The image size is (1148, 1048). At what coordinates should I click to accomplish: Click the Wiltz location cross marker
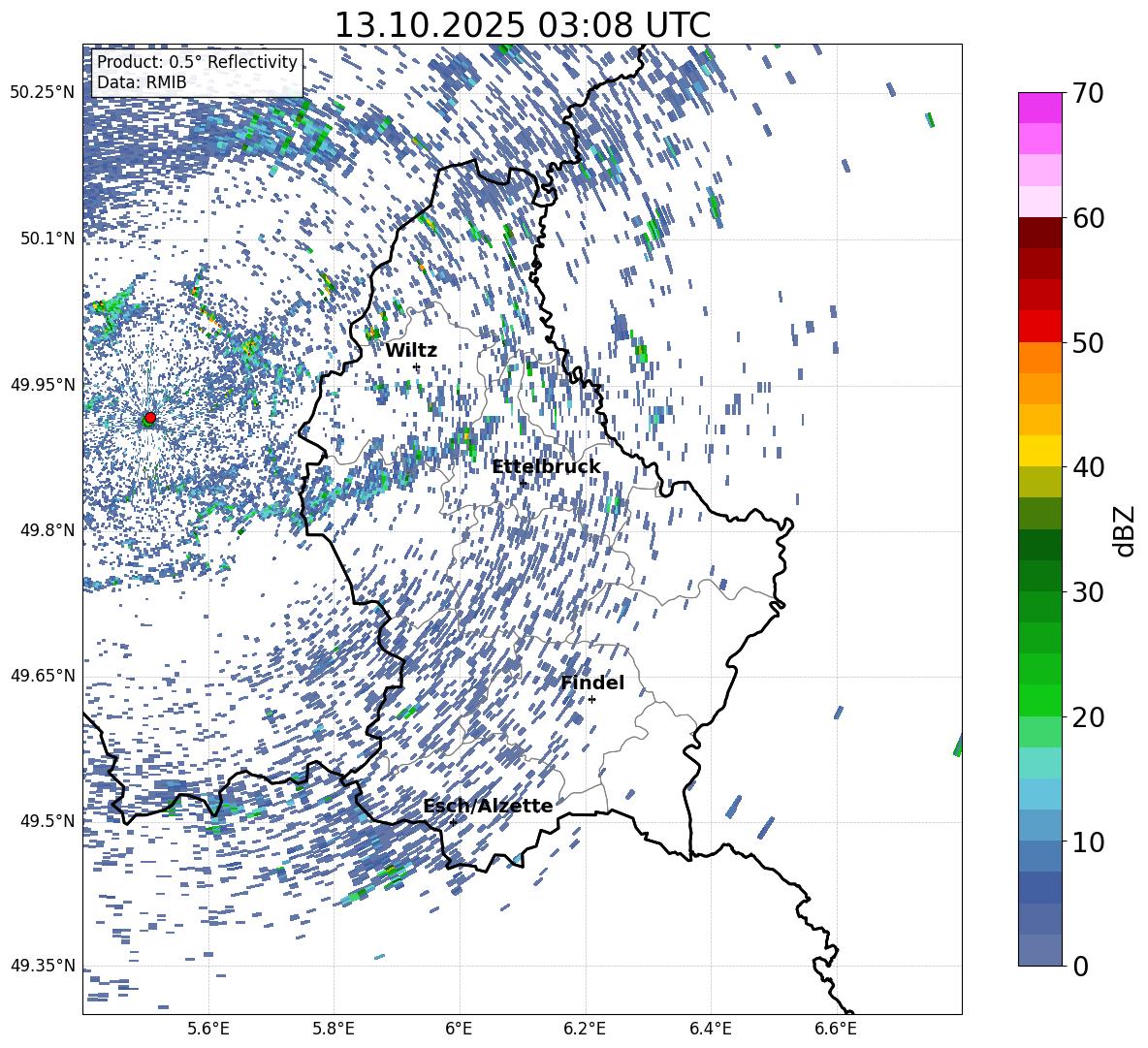pyautogui.click(x=417, y=366)
